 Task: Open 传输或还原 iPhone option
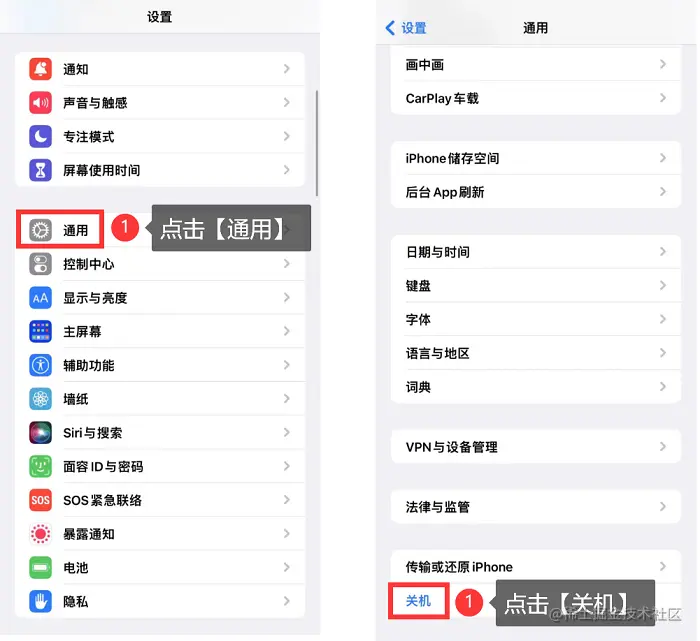(536, 566)
